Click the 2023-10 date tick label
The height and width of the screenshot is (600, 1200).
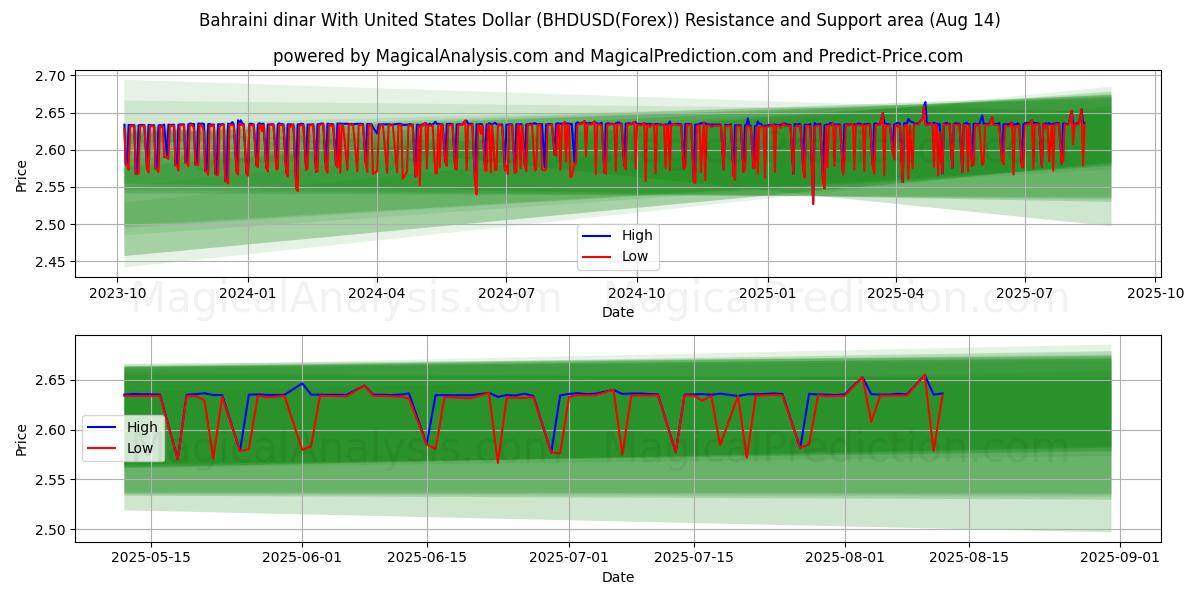click(118, 293)
